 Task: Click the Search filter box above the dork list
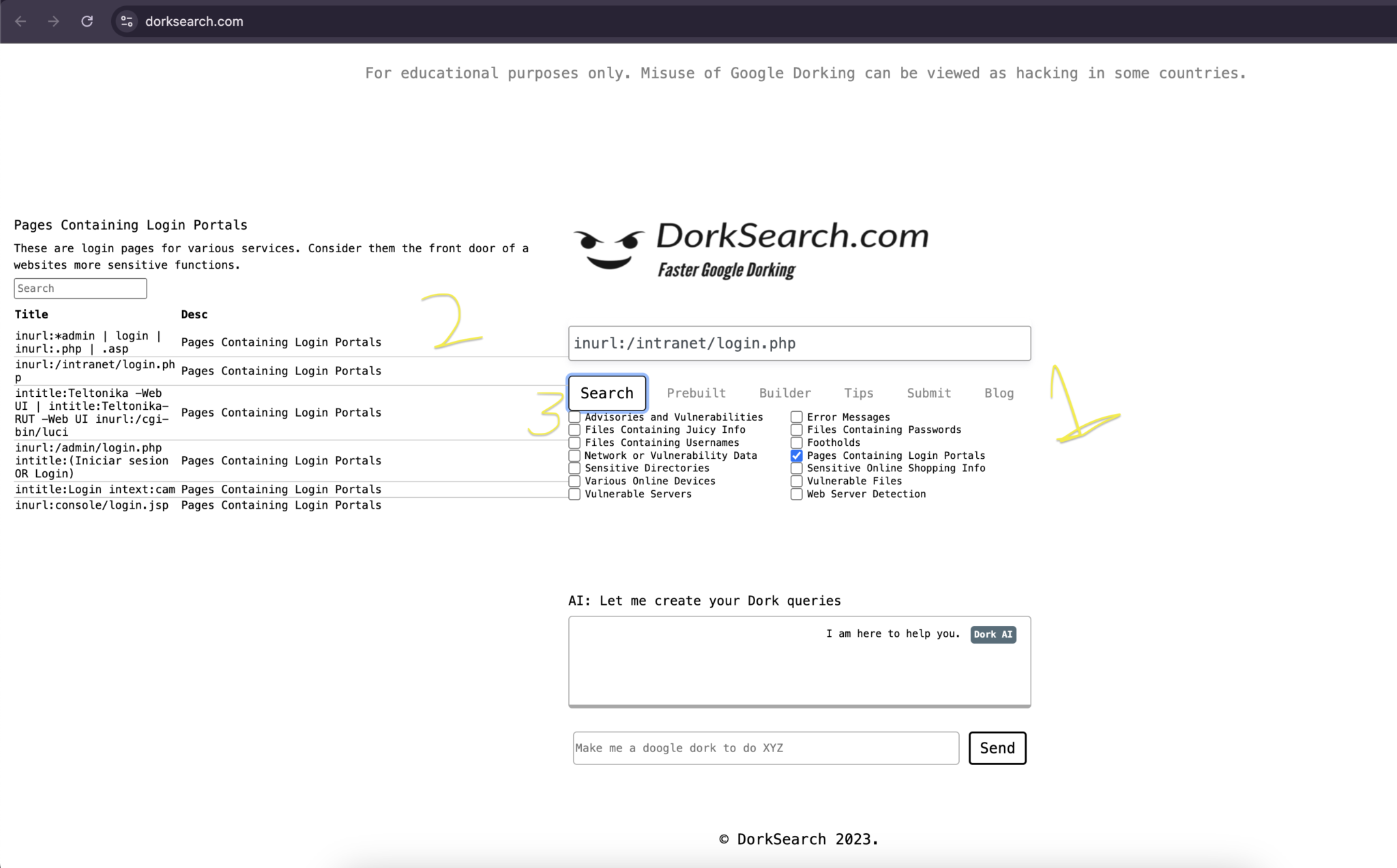(x=80, y=288)
